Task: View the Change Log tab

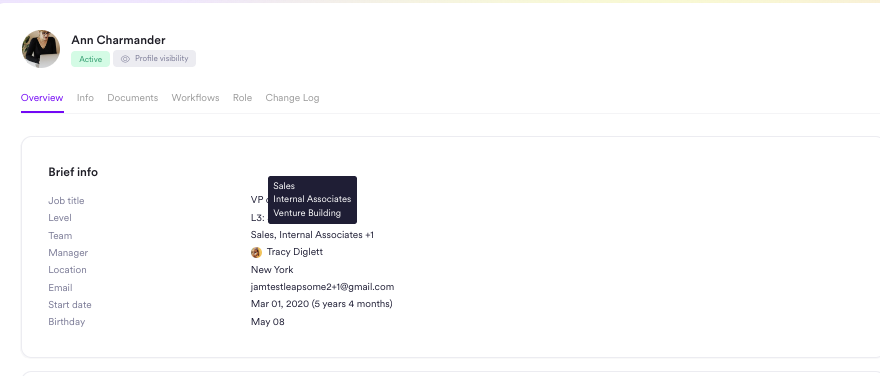Action: point(292,98)
